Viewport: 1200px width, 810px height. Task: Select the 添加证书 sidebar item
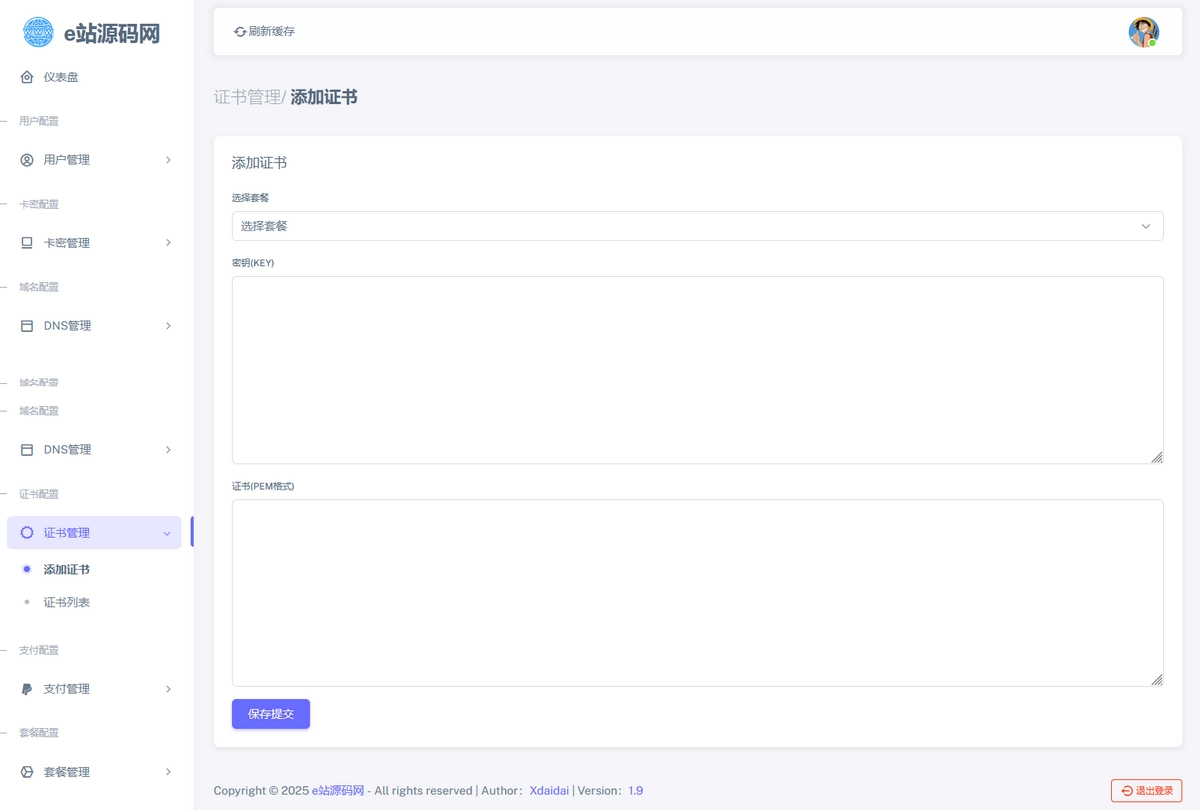click(x=67, y=569)
